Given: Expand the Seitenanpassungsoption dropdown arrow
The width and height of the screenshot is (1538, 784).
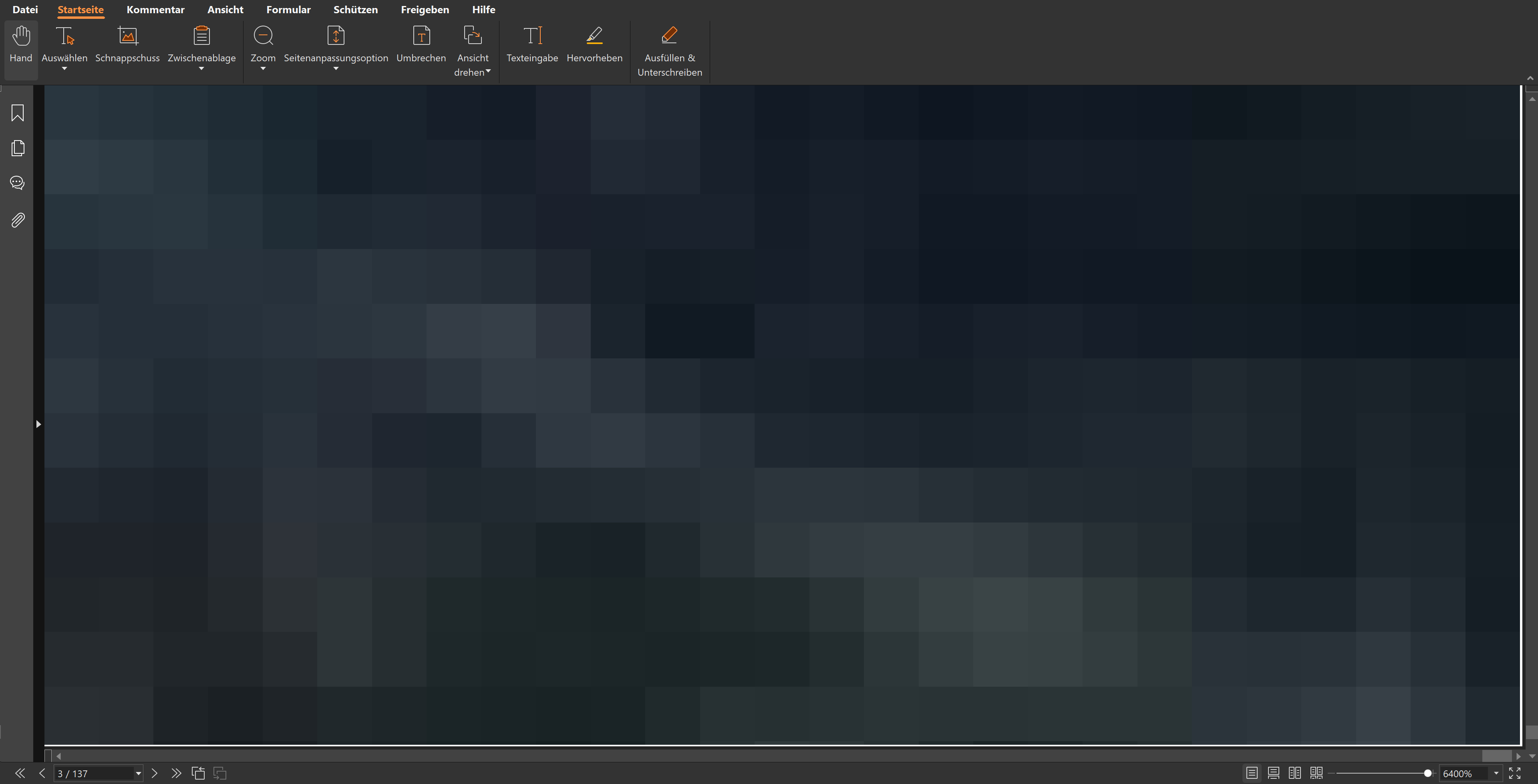Looking at the screenshot, I should click(336, 68).
